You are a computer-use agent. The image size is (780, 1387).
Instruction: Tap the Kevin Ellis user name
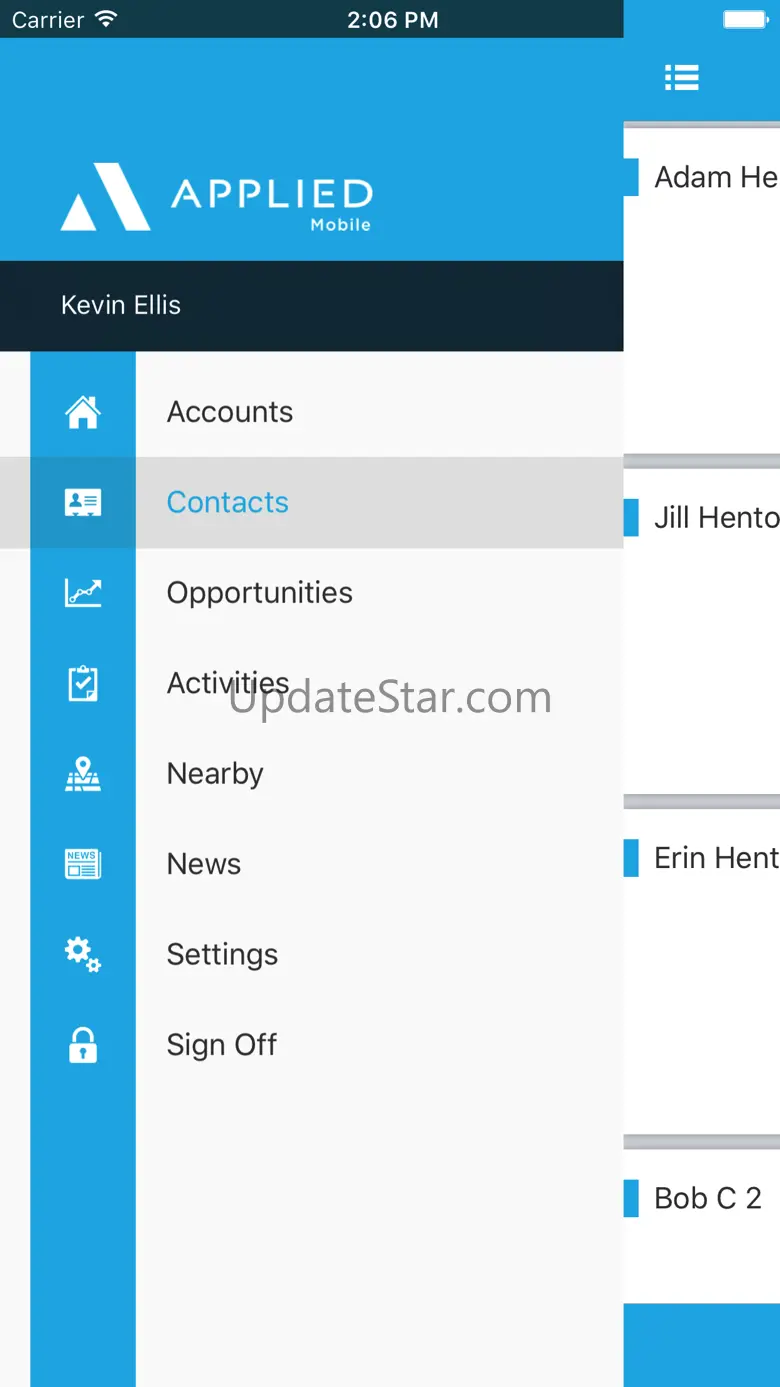pyautogui.click(x=121, y=305)
